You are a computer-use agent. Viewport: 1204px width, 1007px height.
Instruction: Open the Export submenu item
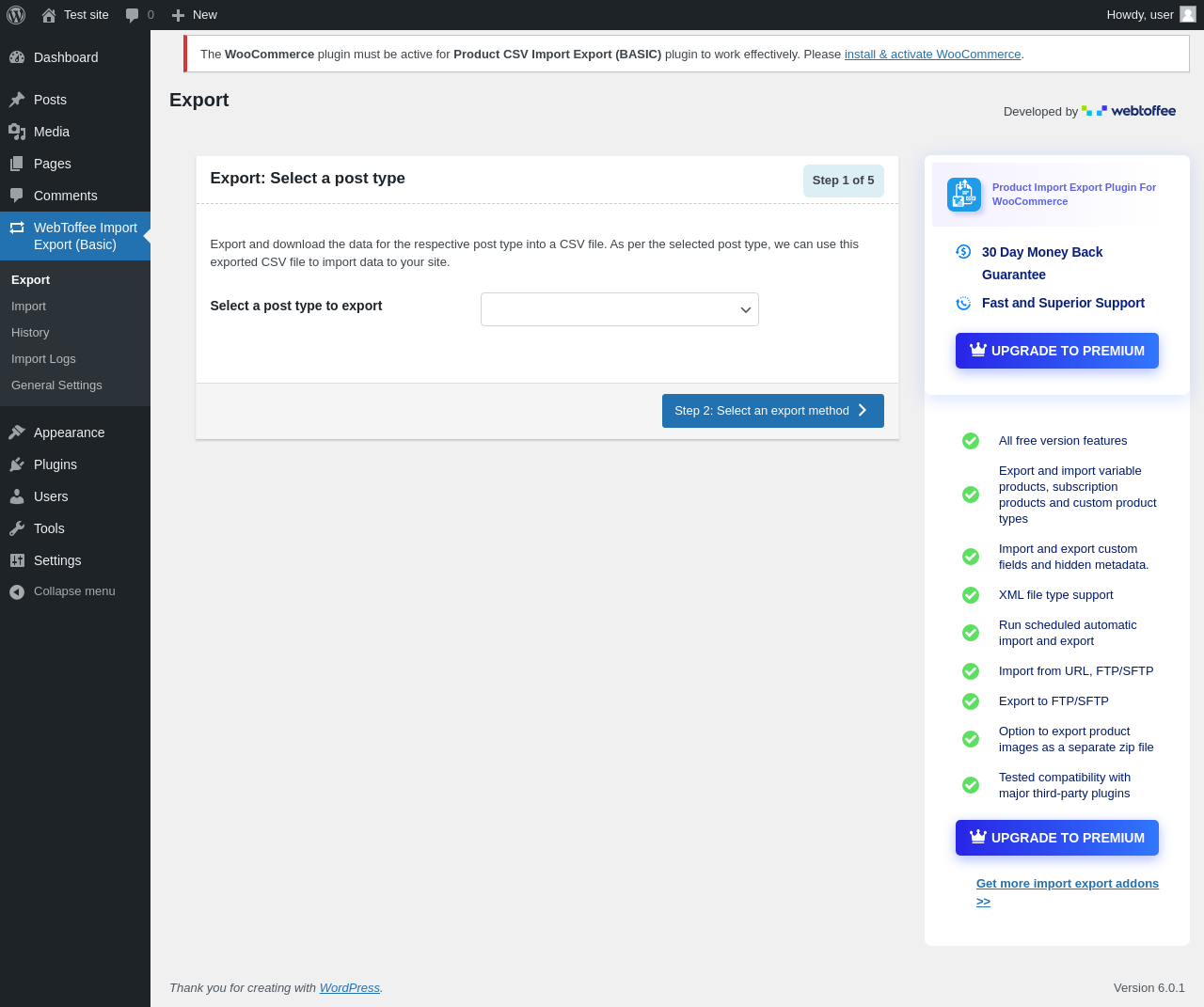[75, 280]
